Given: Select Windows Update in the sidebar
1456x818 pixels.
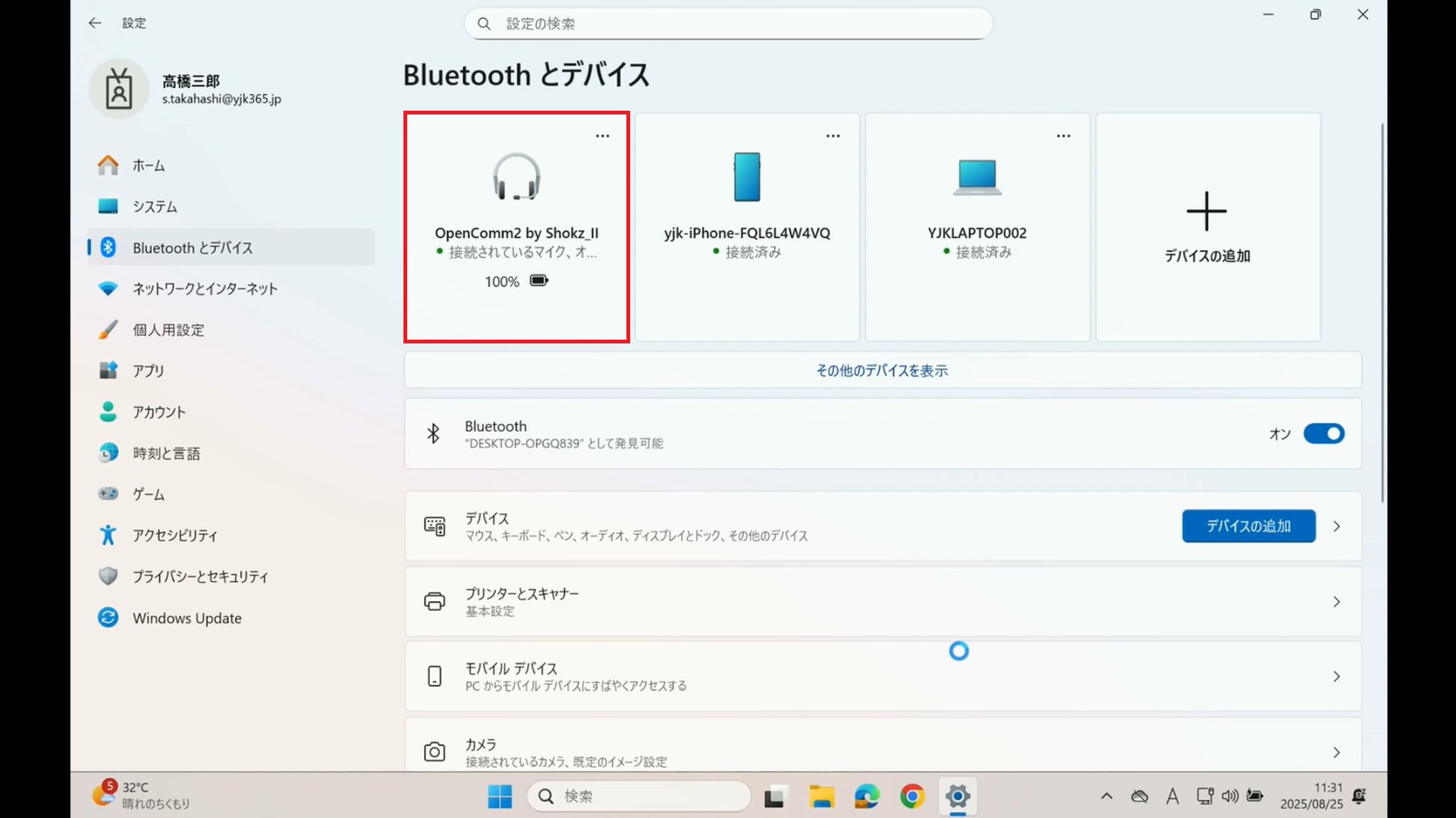Looking at the screenshot, I should coord(187,618).
